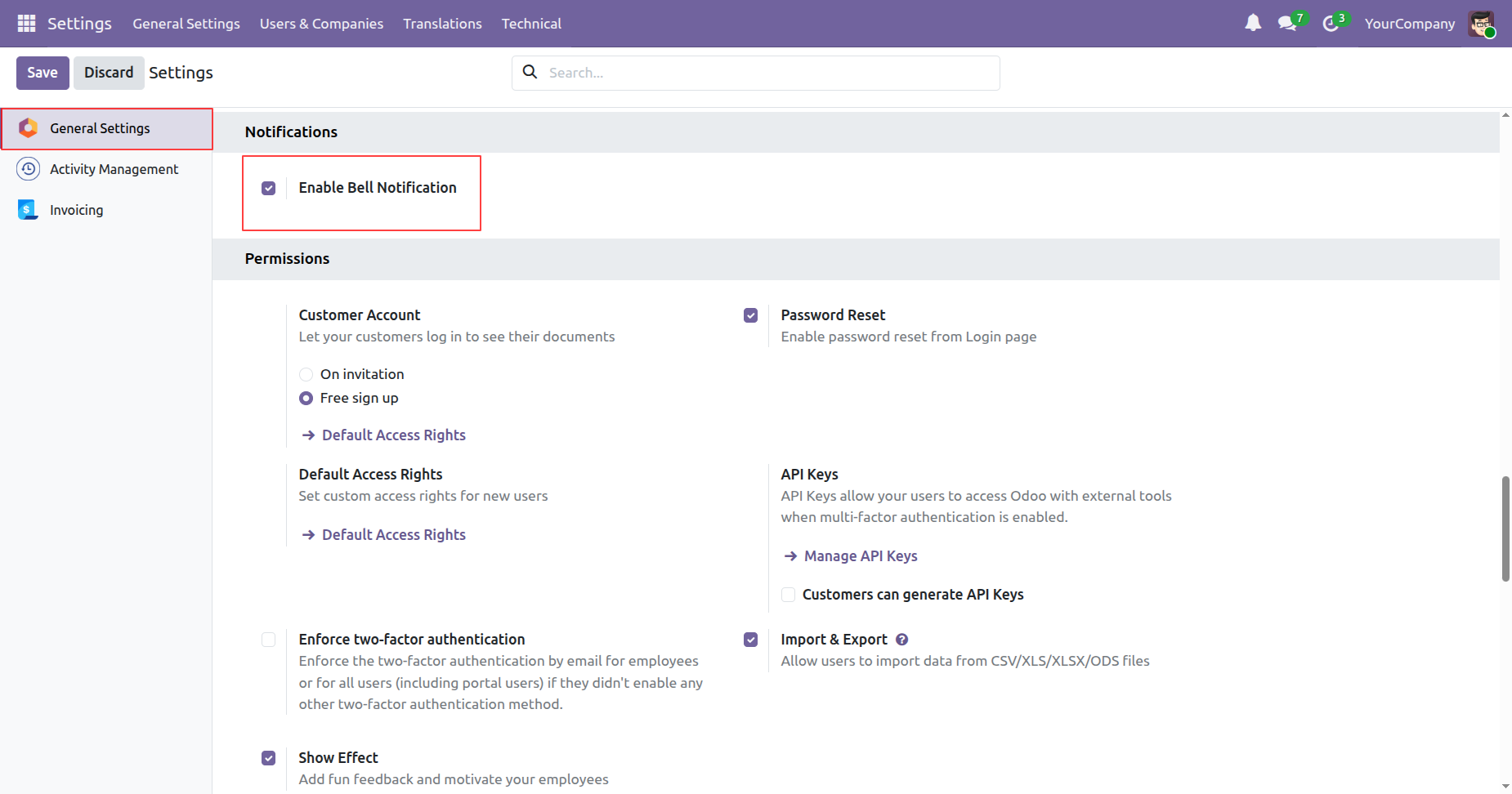Toggle Enable Bell Notification checkbox
1512x794 pixels.
(x=268, y=188)
